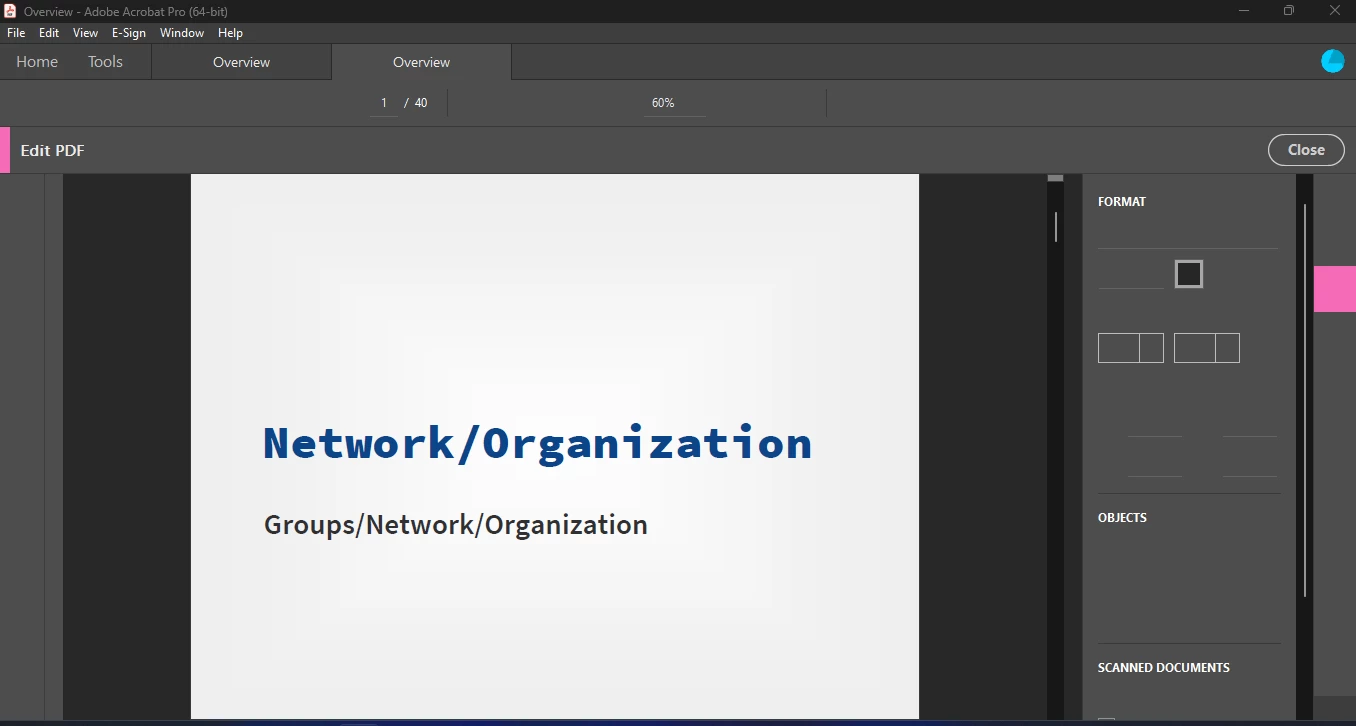Viewport: 1356px width, 726px height.
Task: Click the left split box under the Format color swatch
Action: (x=1131, y=348)
